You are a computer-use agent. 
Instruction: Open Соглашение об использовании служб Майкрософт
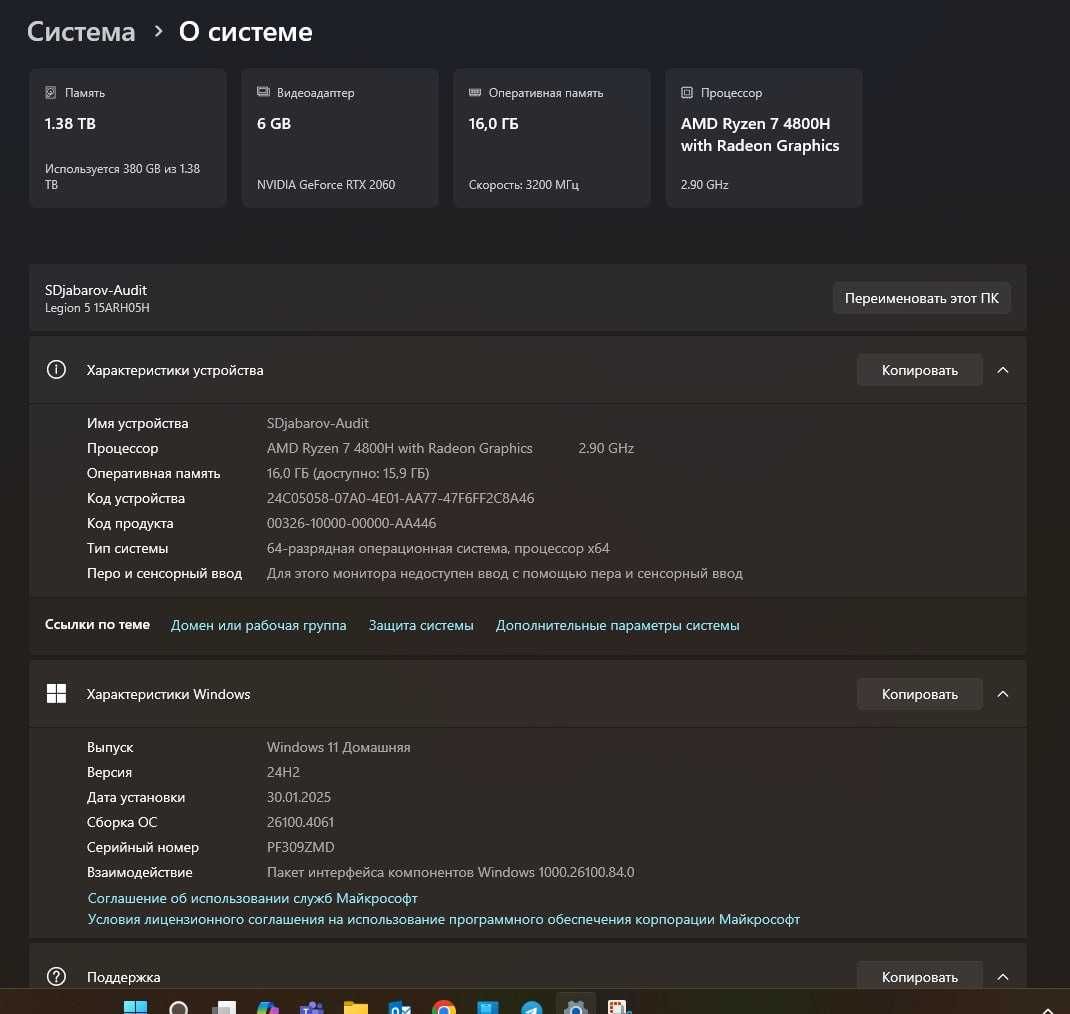[x=252, y=898]
